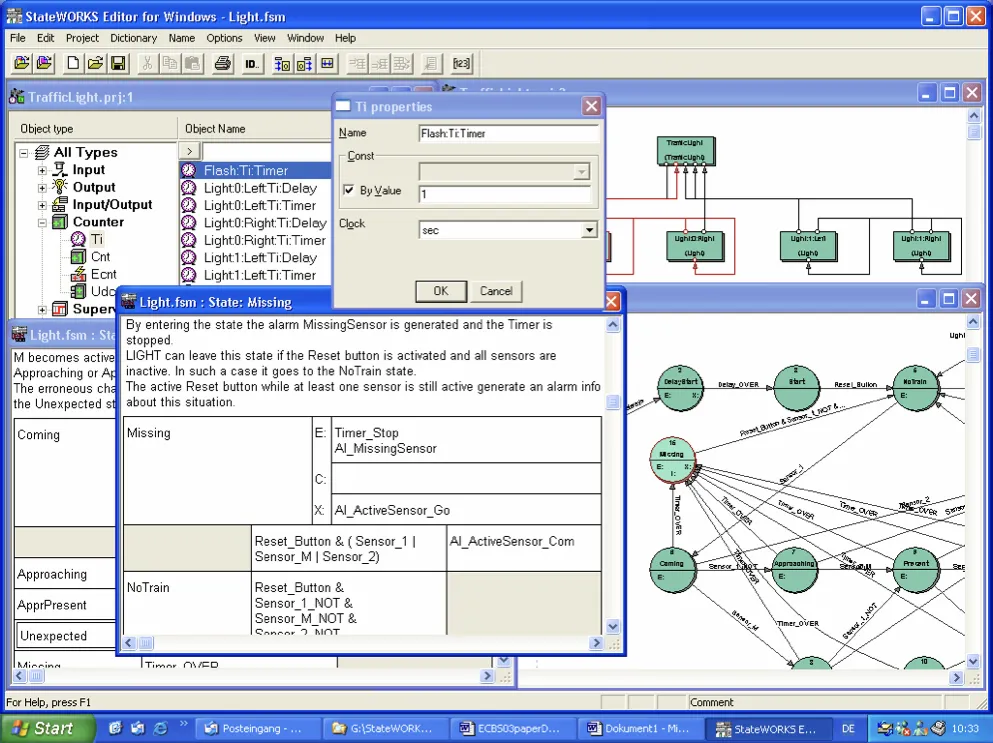Open the Project menu
Image resolution: width=993 pixels, height=743 pixels.
pos(82,38)
